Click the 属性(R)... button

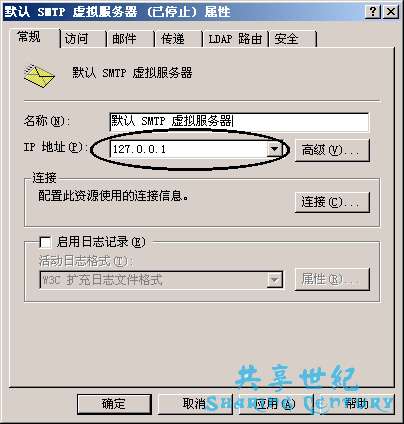pyautogui.click(x=332, y=279)
